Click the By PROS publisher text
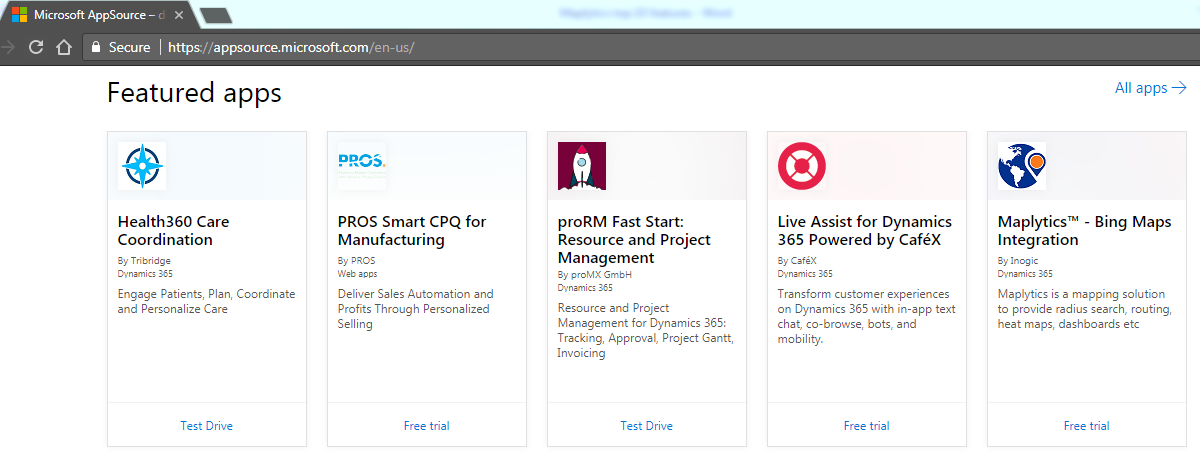Image resolution: width=1200 pixels, height=464 pixels. click(x=357, y=261)
